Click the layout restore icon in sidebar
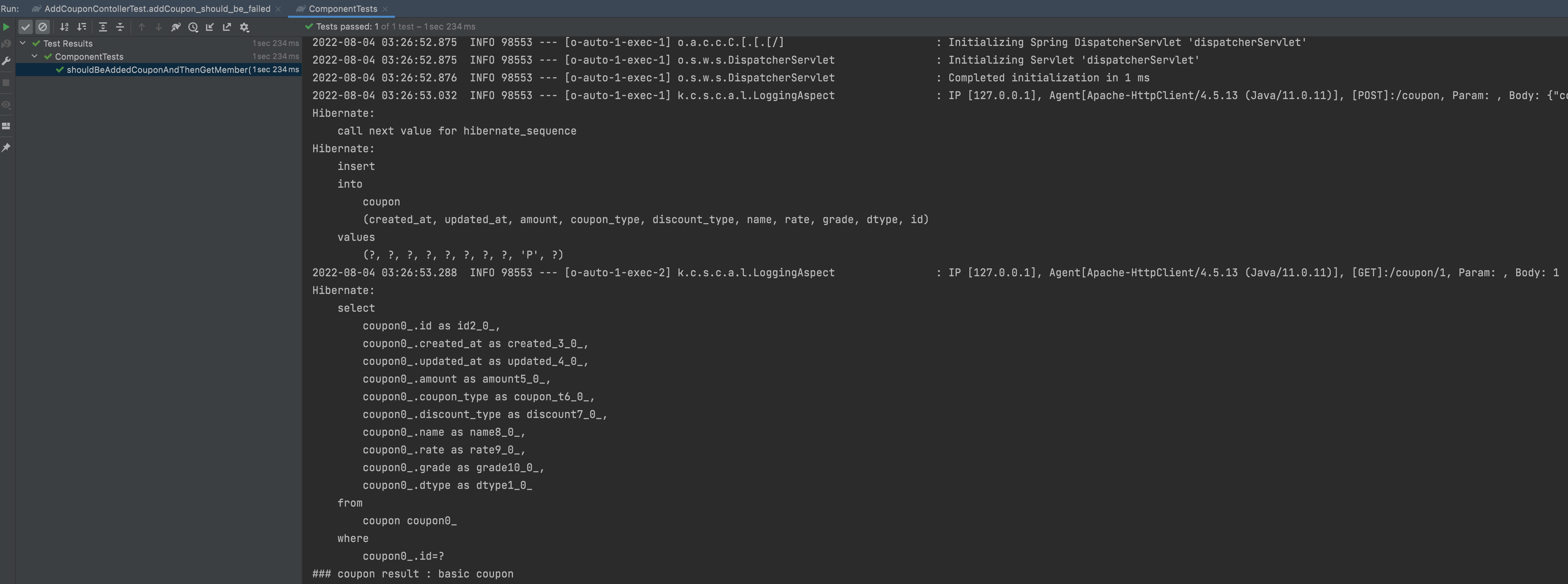This screenshot has height=584, width=1568. (6, 126)
